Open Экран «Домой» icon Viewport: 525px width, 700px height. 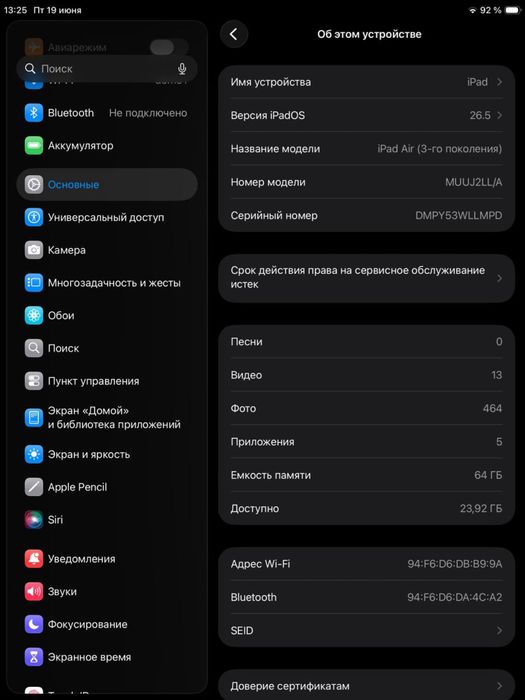point(33,417)
